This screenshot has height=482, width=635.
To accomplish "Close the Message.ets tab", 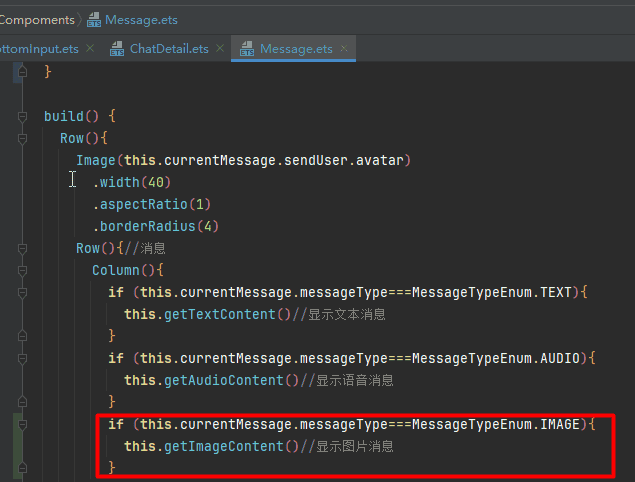I will point(345,49).
